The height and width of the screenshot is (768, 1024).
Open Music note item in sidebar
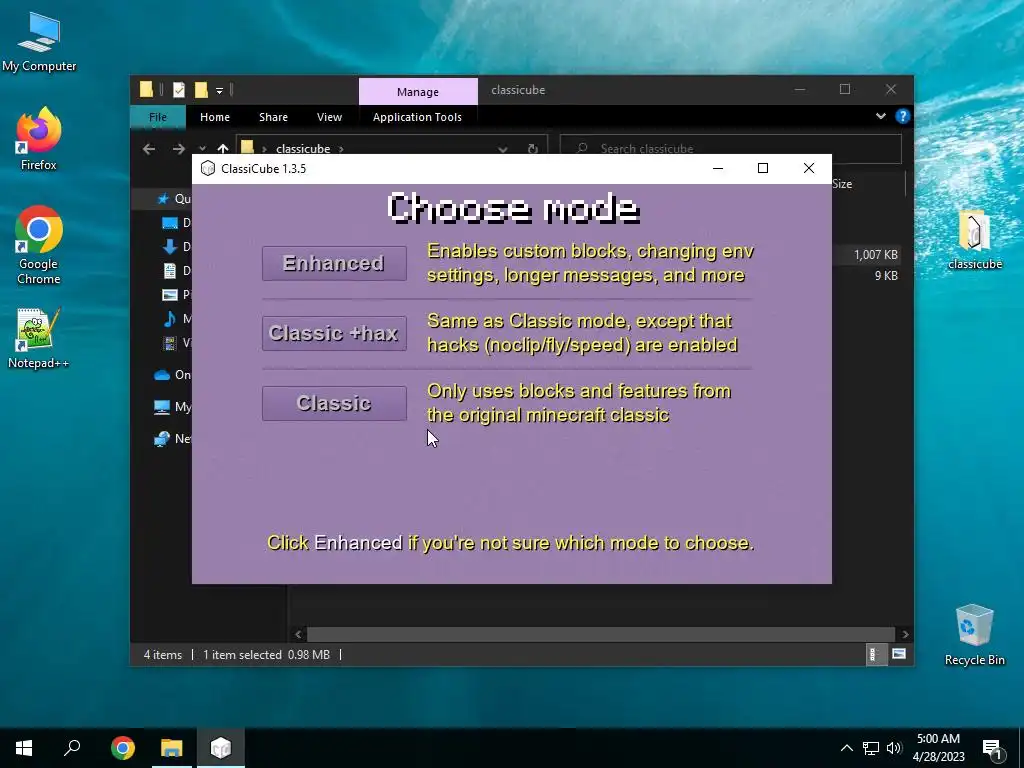[x=170, y=319]
